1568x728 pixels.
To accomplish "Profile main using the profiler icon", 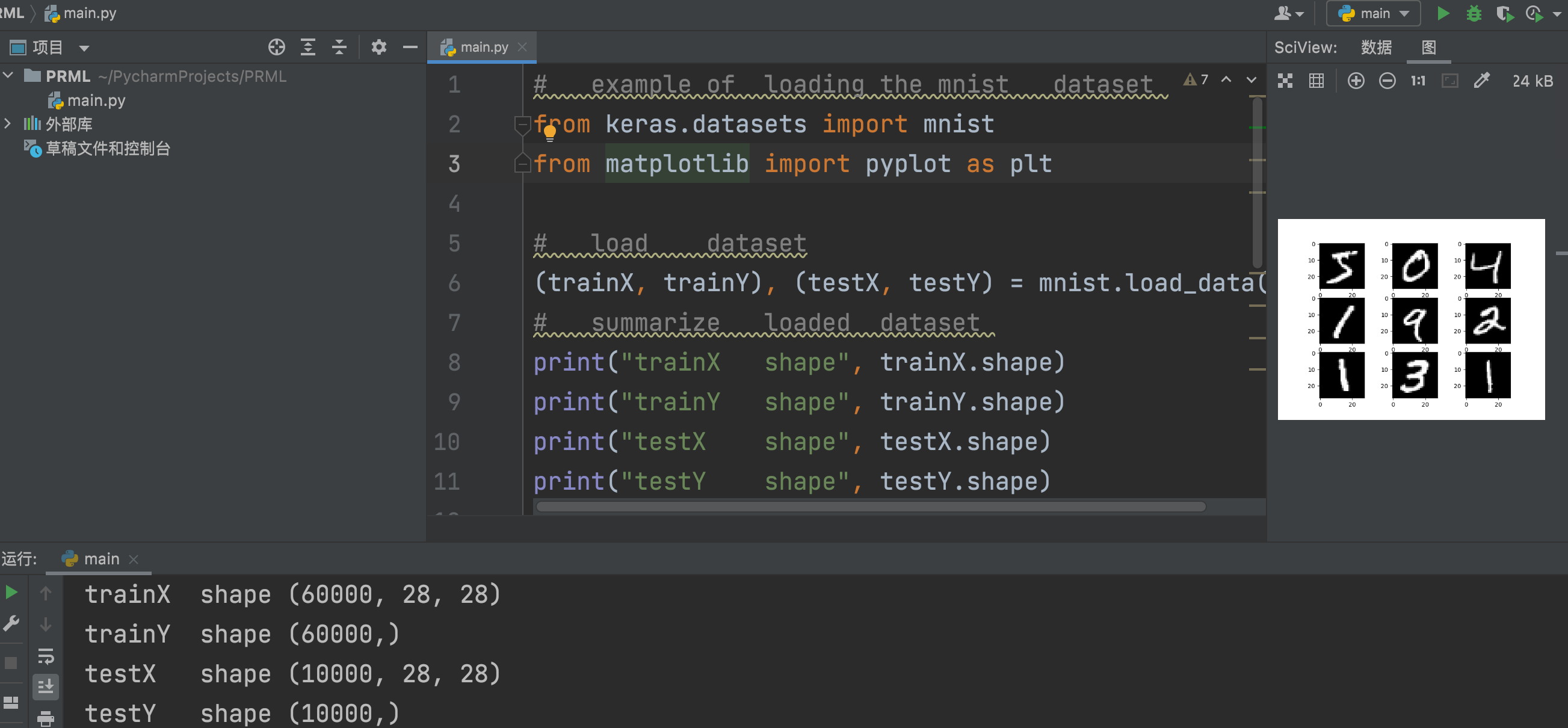I will point(1533,13).
